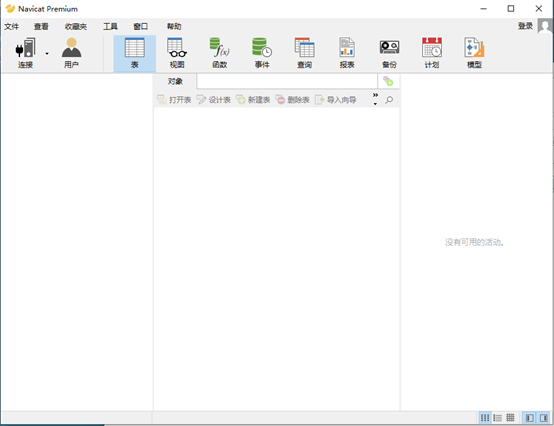This screenshot has height=426, width=554.
Task: Select the 备份 (Backup) tape icon
Action: point(389,53)
